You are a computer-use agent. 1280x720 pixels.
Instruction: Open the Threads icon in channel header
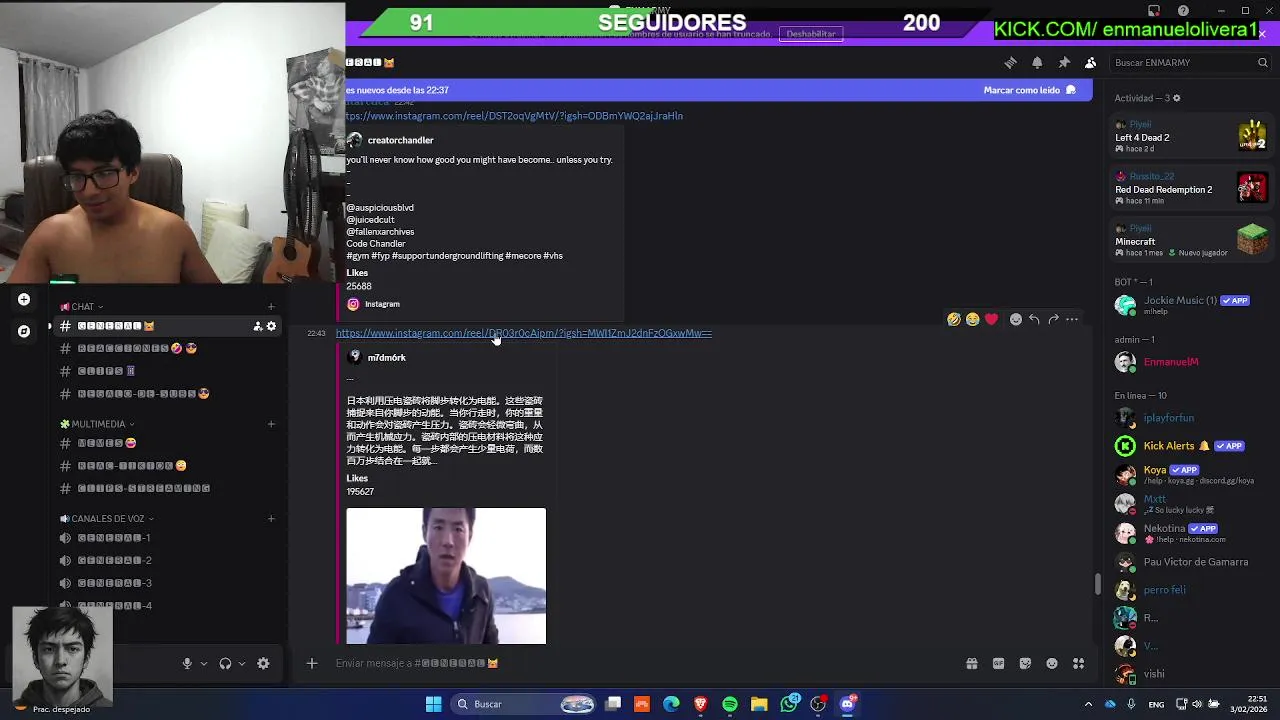point(1010,62)
